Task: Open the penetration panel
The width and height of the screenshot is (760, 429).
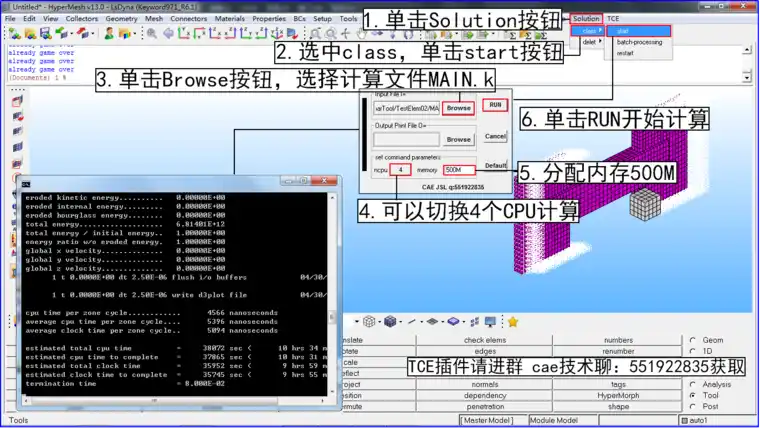Action: (484, 407)
